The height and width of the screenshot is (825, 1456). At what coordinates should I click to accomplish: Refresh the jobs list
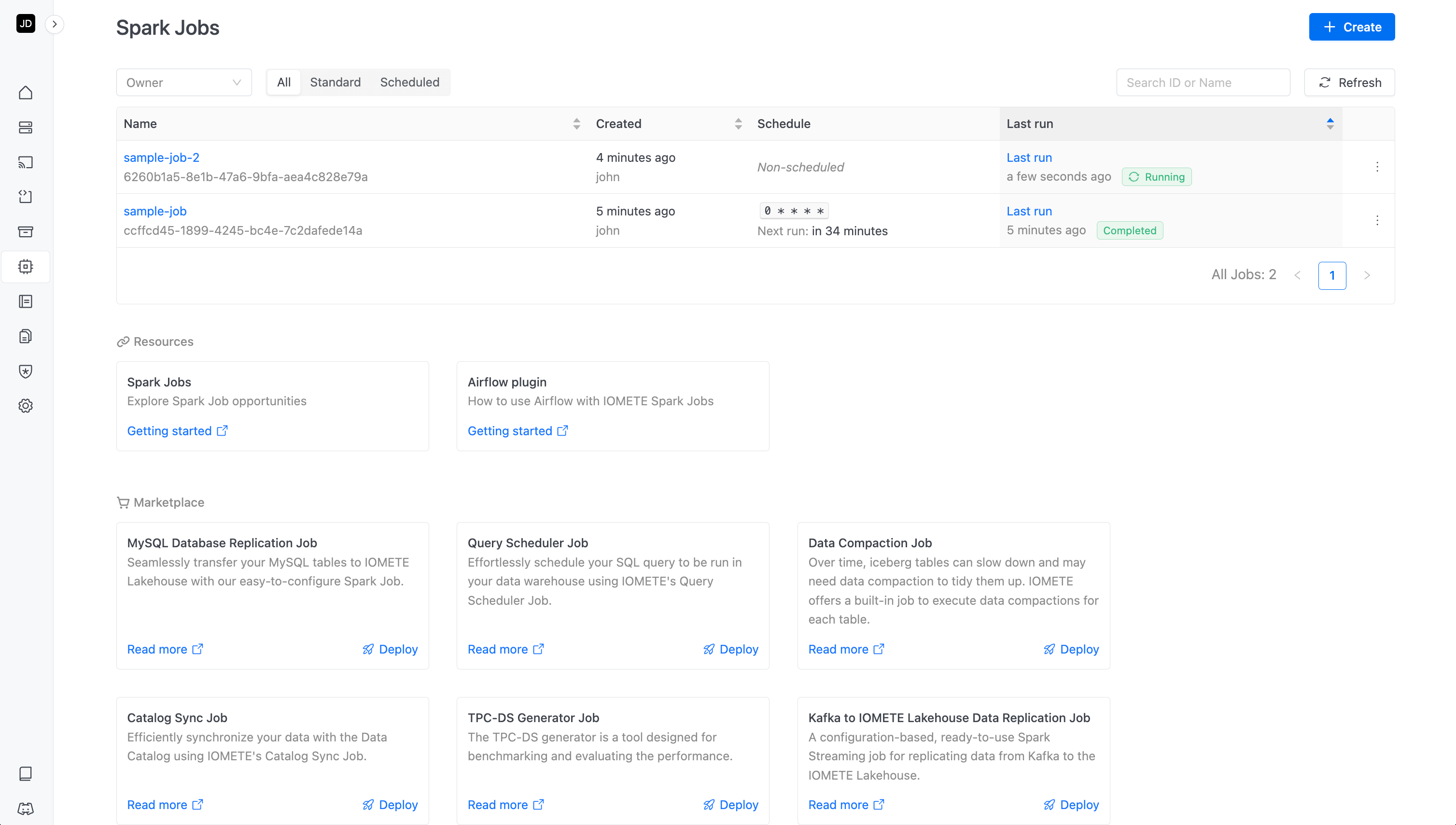point(1349,83)
